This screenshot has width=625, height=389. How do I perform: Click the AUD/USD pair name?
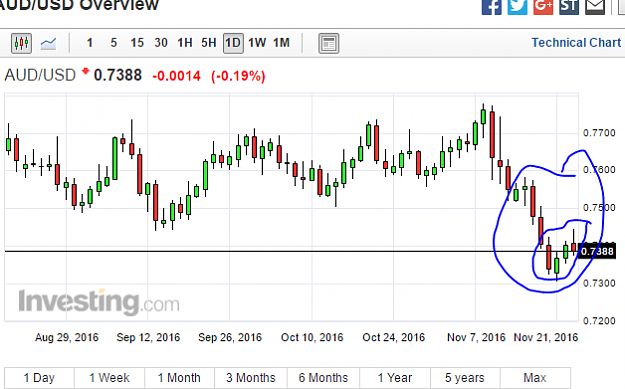coord(40,75)
